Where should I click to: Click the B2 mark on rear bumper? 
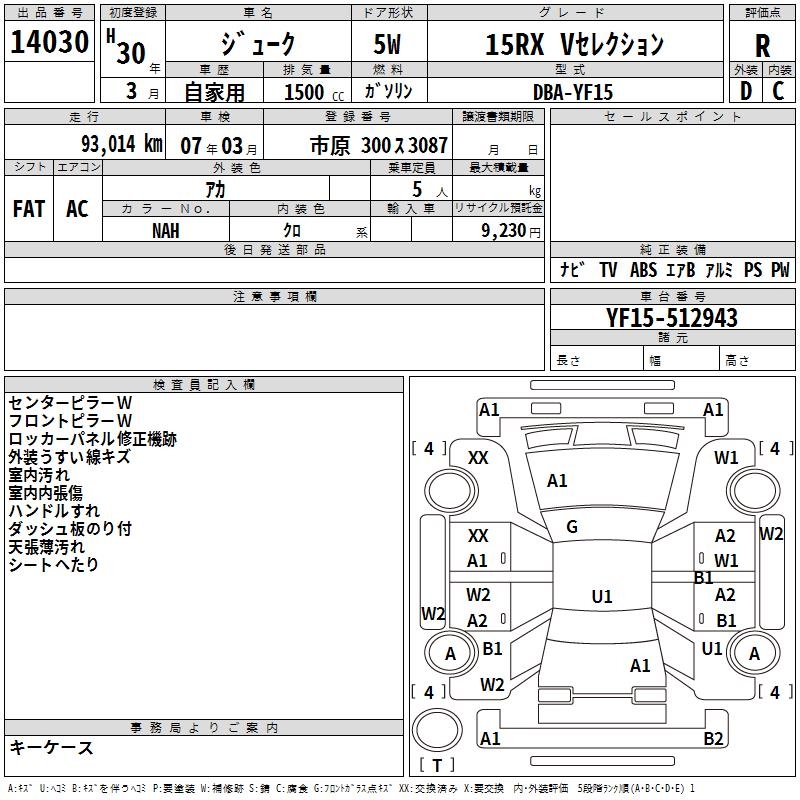point(713,738)
